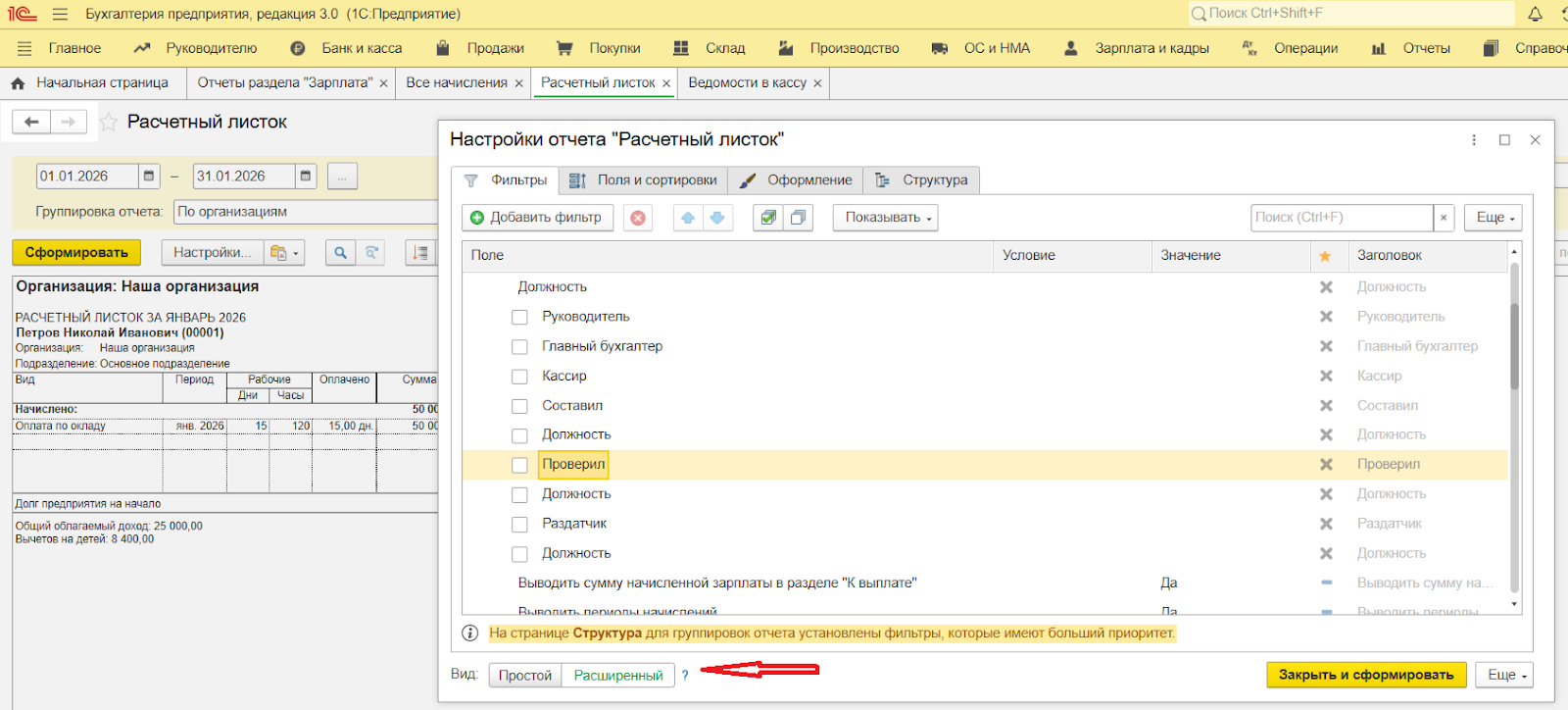Move filter up with blue arrow
Viewport: 1568px width, 710px height.
click(x=688, y=218)
